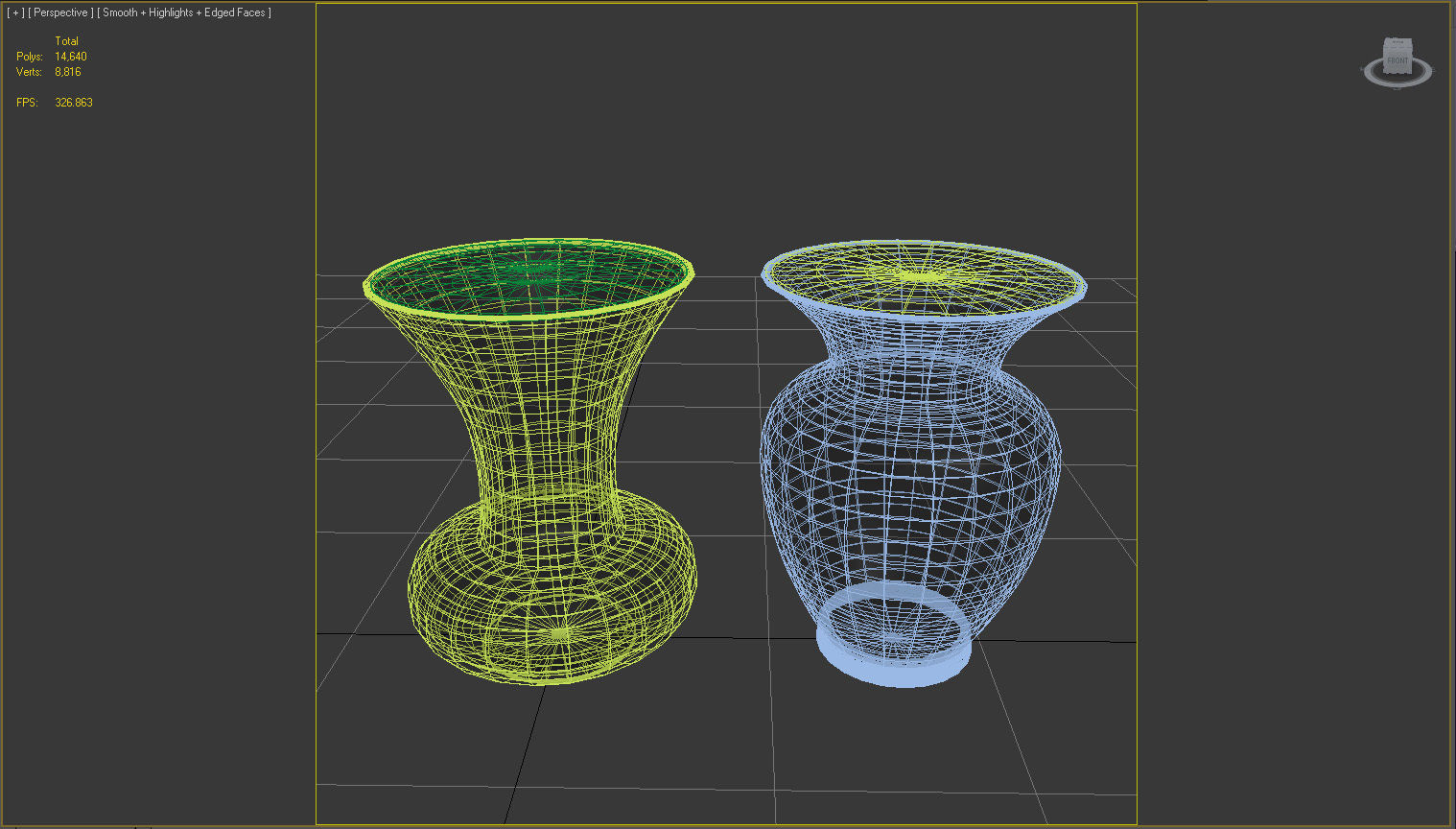Open the general viewport menu labeled [+]

point(15,12)
